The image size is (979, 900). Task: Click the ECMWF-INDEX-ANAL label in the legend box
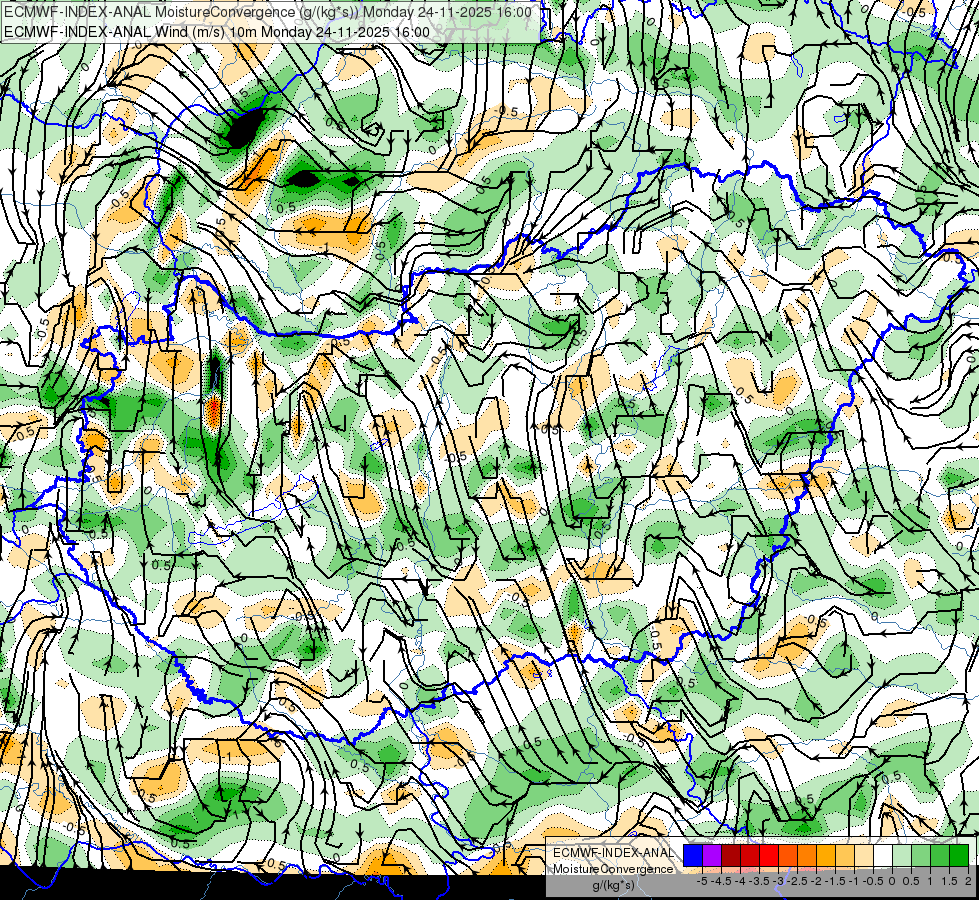pyautogui.click(x=613, y=853)
